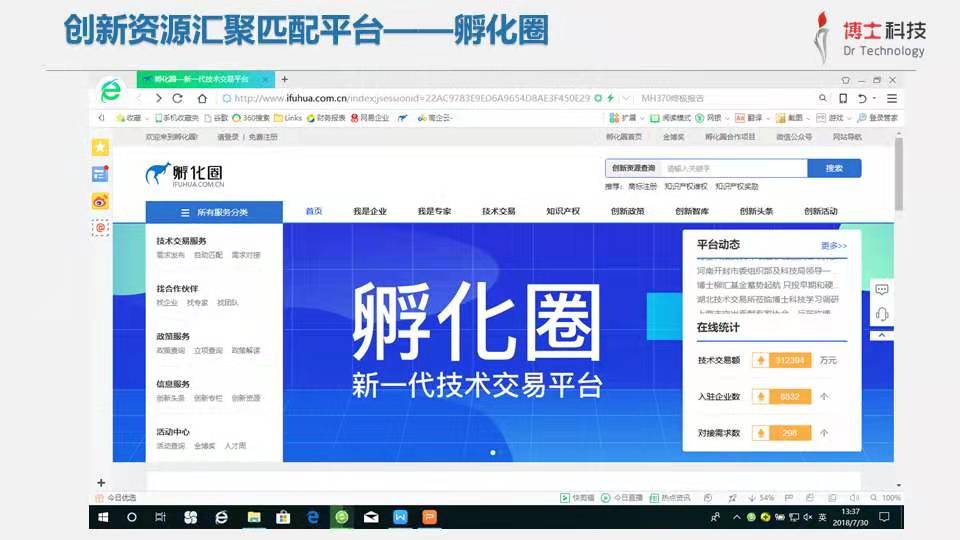This screenshot has width=960, height=540.
Task: Open the blue news sidebar icon
Action: pyautogui.click(x=100, y=174)
